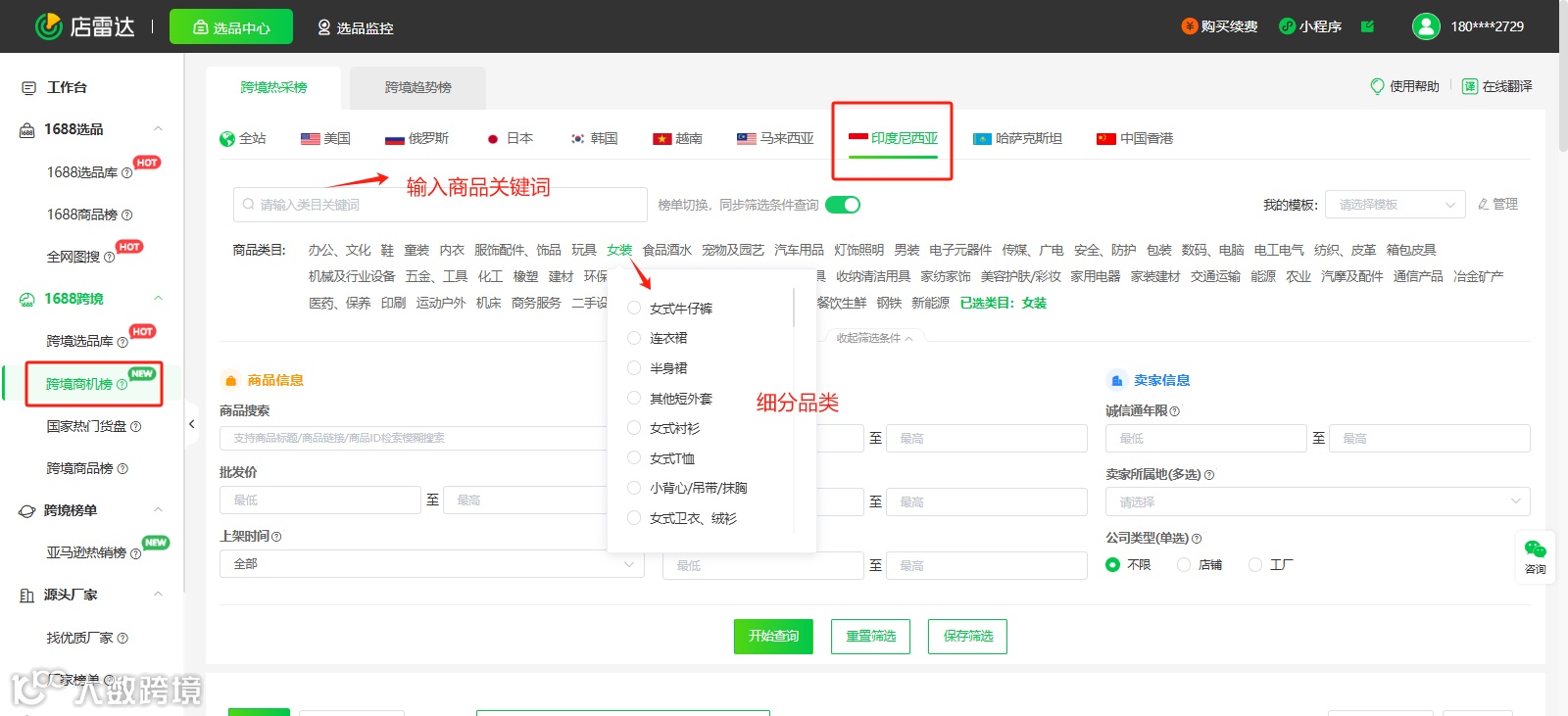The width and height of the screenshot is (1568, 716).
Task: Open 选品中心 green button
Action: (x=231, y=27)
